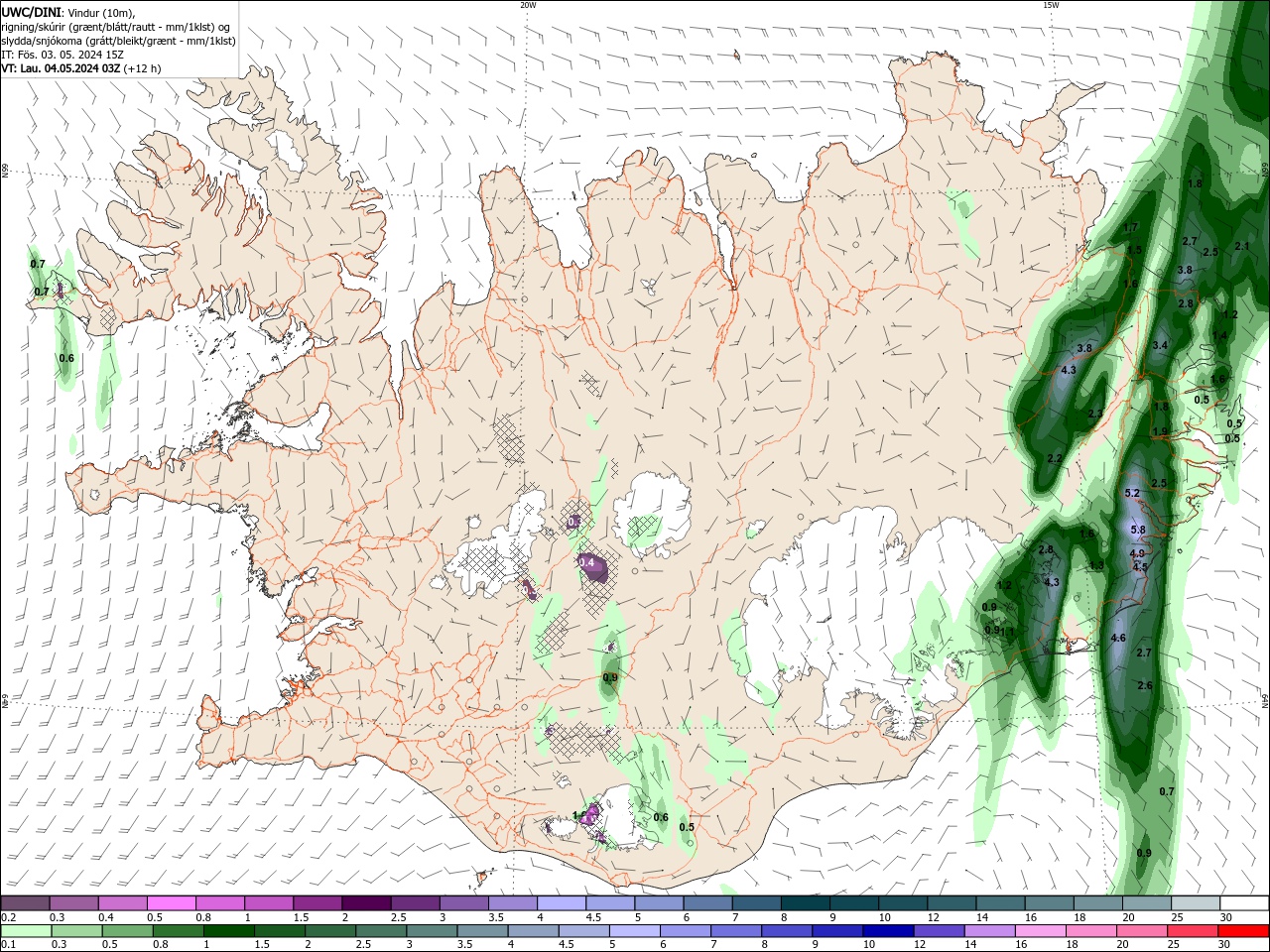Screen dimensions: 1270x952
Task: Click the 'rigning/skúrir' legend description line
Action: click(116, 27)
